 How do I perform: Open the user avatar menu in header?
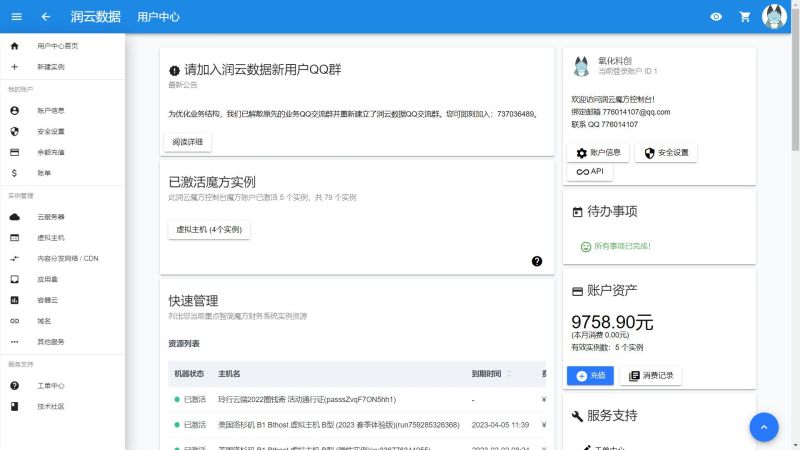(x=774, y=16)
